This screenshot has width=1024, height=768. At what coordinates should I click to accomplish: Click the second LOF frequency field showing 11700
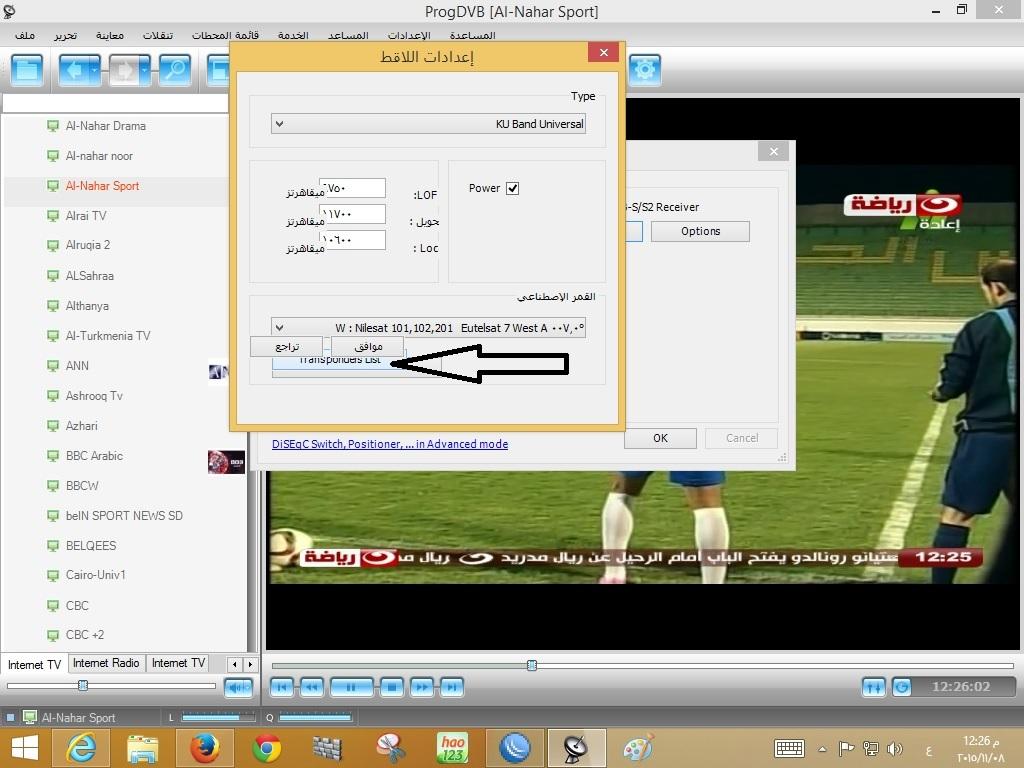coord(353,214)
